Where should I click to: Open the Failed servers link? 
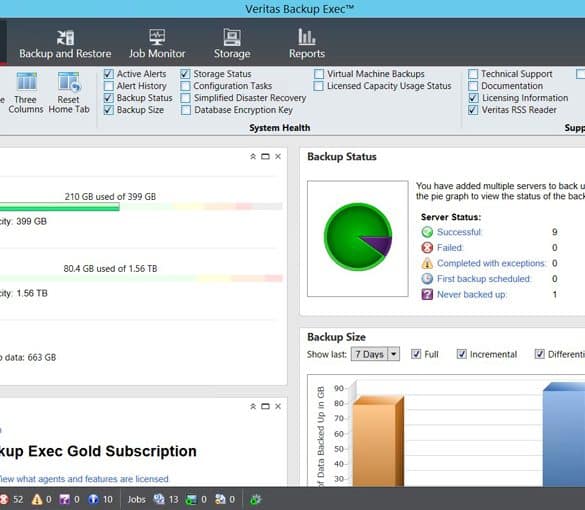point(450,248)
